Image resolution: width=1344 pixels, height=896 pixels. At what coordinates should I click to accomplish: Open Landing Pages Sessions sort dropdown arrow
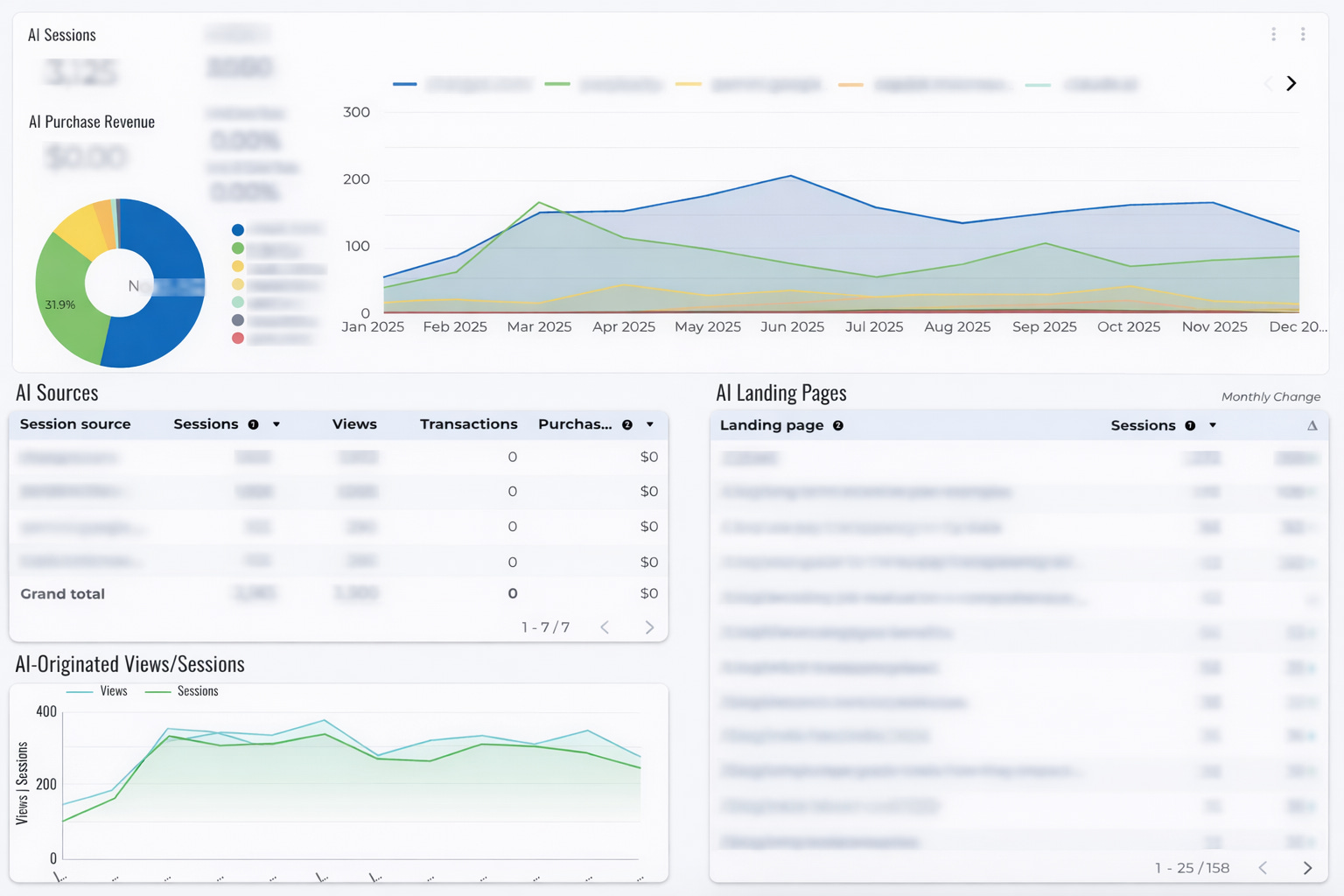click(x=1213, y=425)
